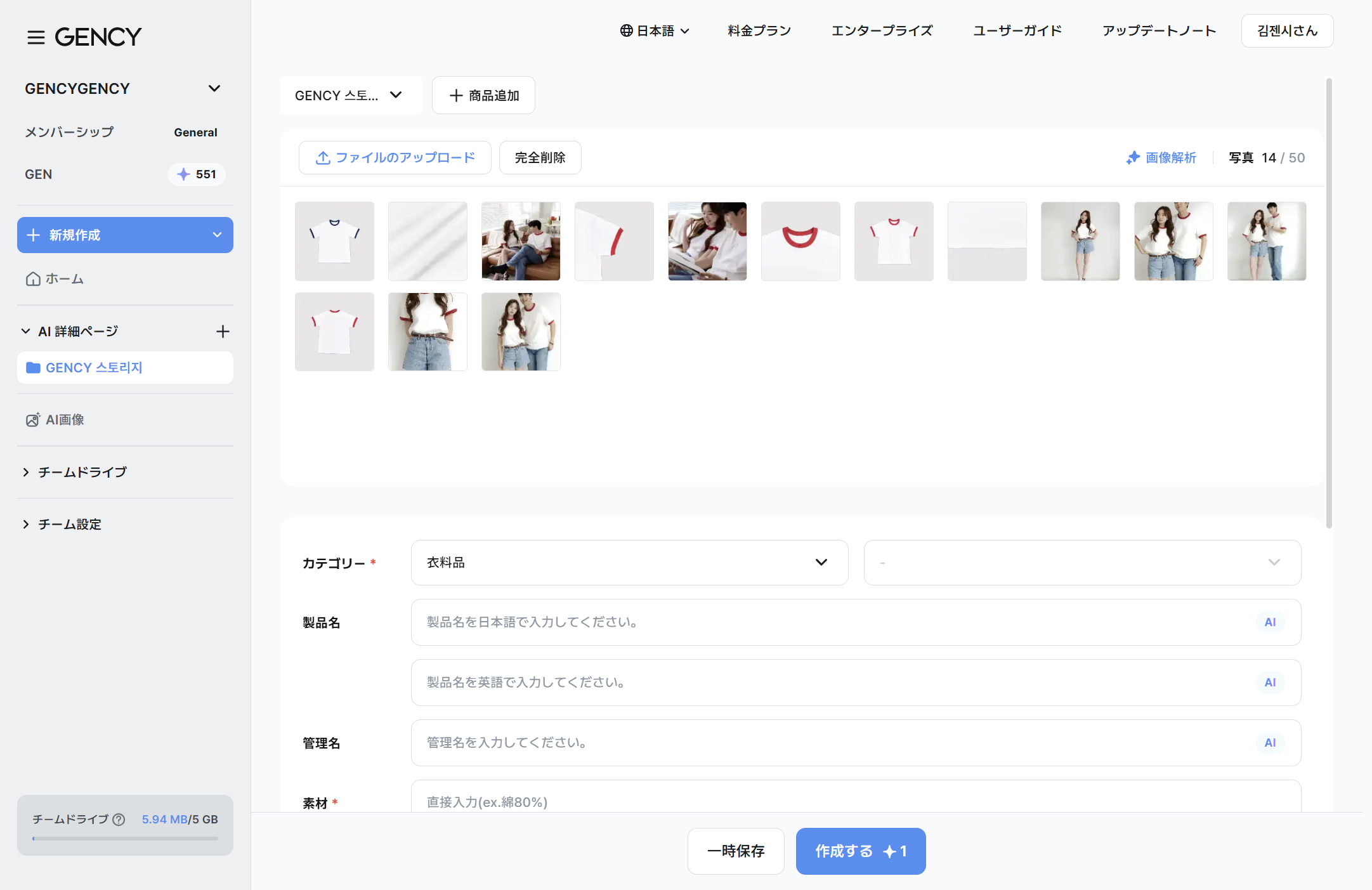Click the GEN credits 551 badge
This screenshot has width=1372, height=890.
(197, 174)
